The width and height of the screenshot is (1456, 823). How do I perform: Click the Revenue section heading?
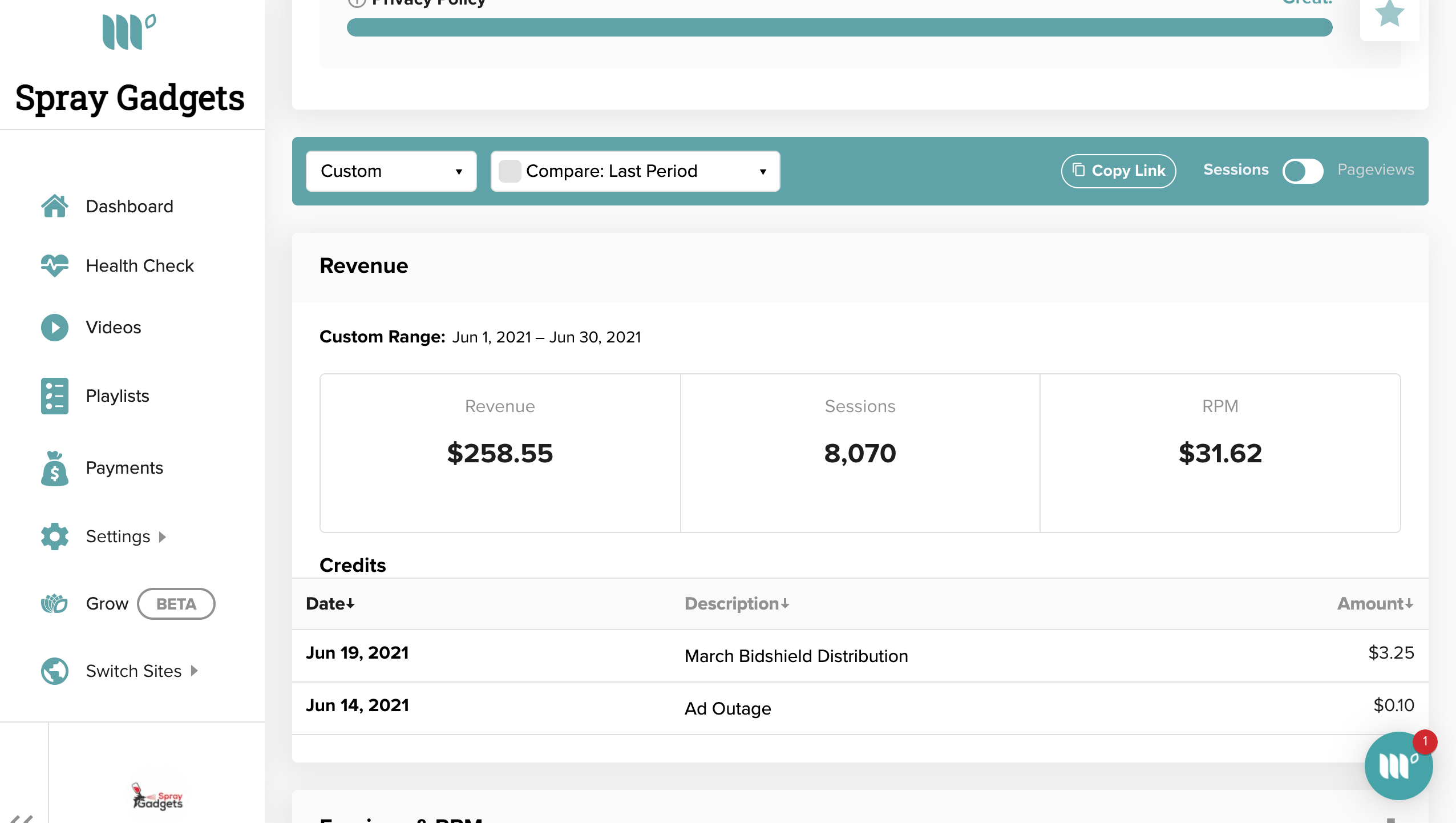coord(363,266)
